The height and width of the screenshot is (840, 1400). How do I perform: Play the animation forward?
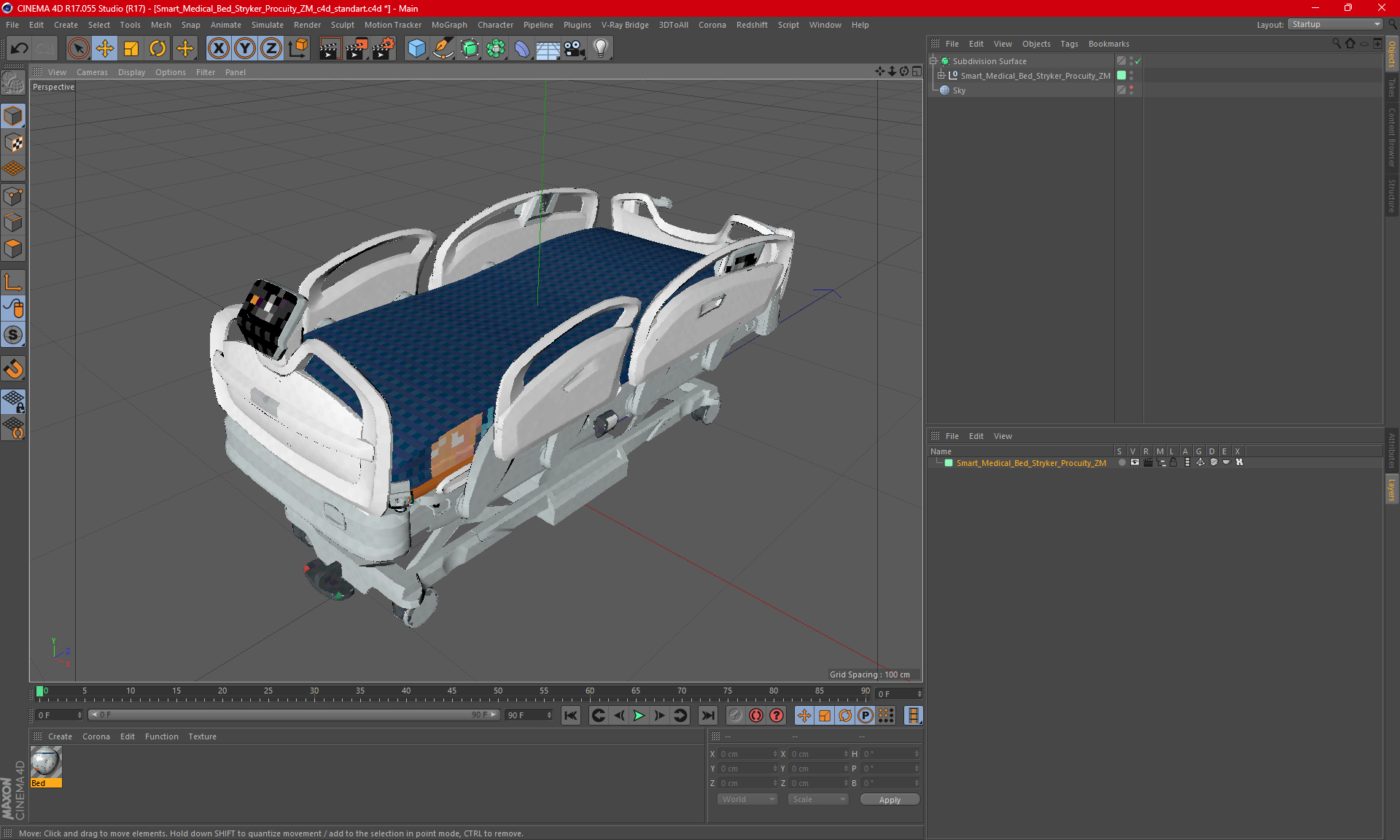click(x=639, y=715)
